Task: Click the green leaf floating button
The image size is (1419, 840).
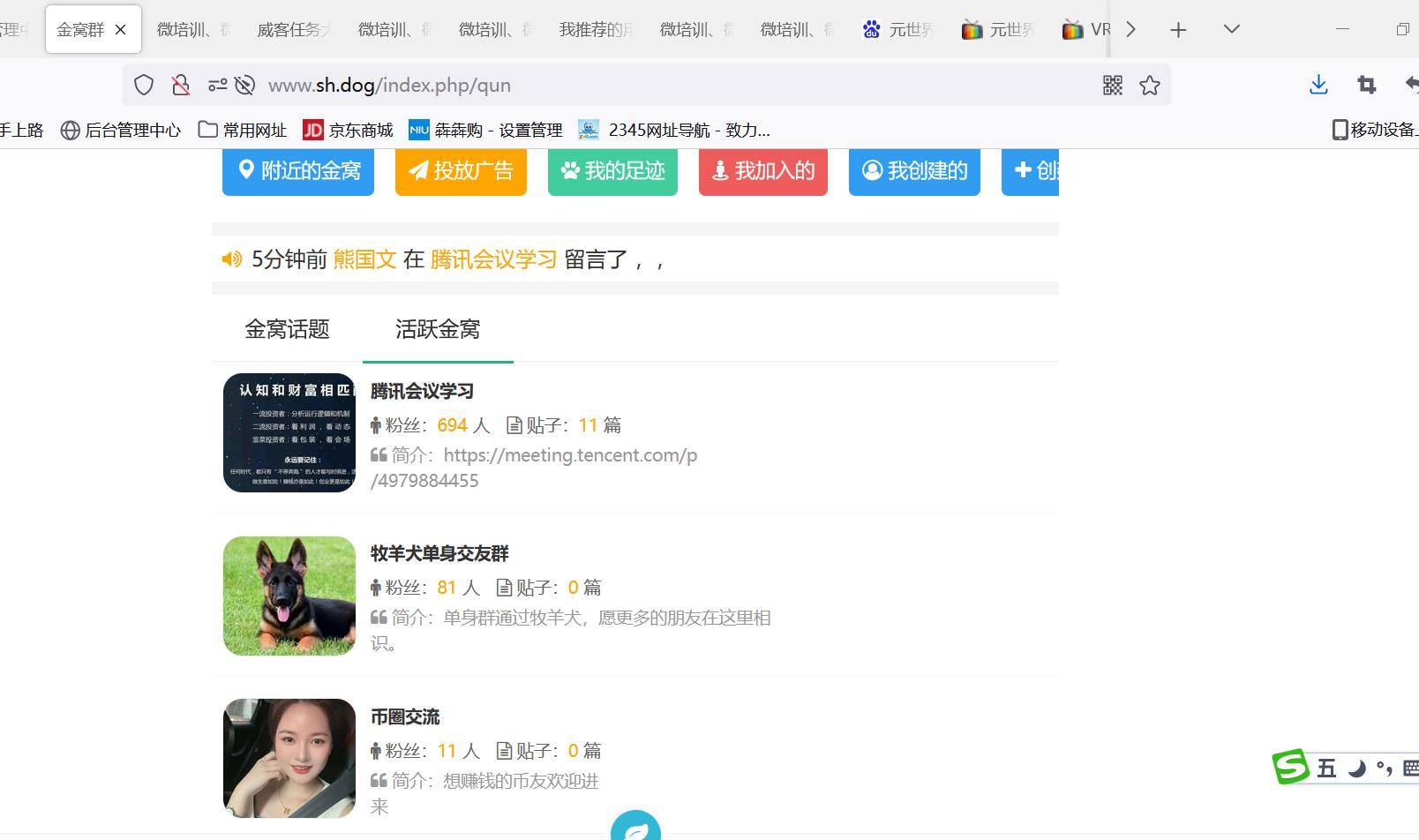Action: 635,829
